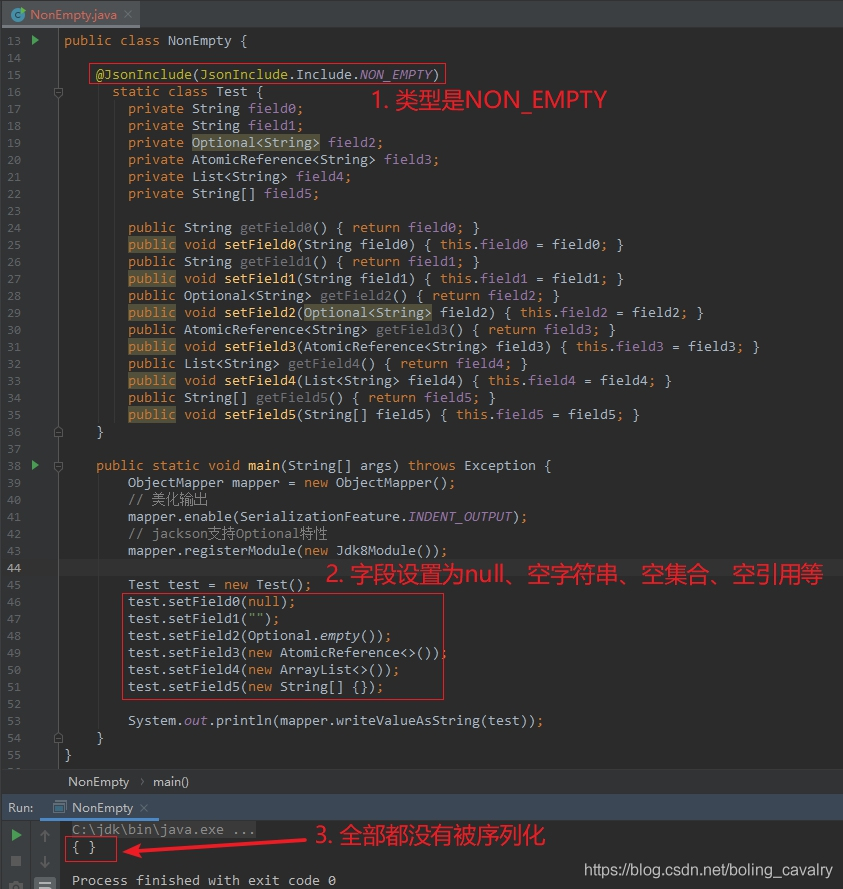Click the up stack trace arrow

pyautogui.click(x=45, y=835)
